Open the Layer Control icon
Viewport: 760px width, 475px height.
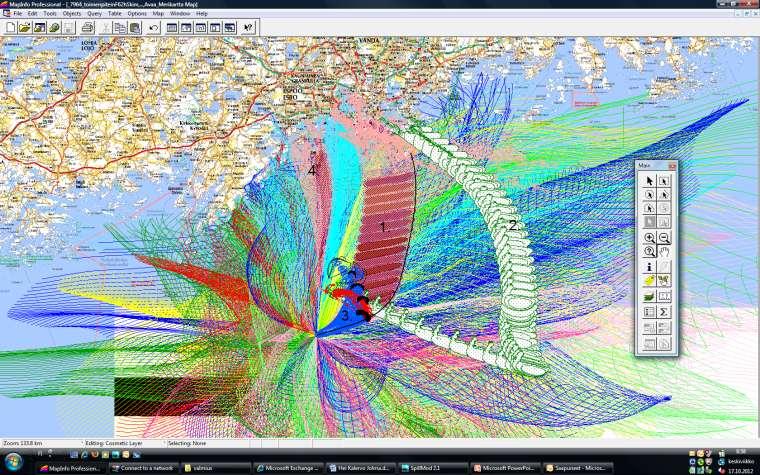click(x=649, y=296)
